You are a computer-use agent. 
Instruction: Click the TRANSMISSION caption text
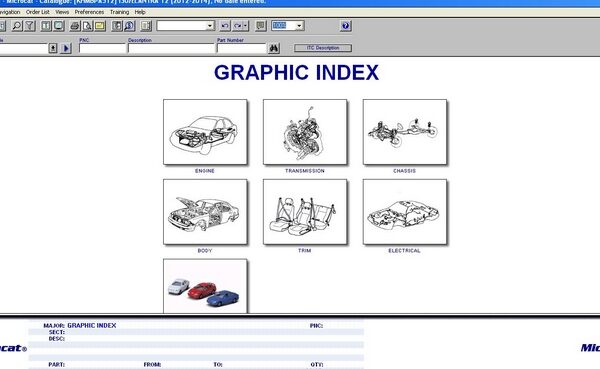pyautogui.click(x=305, y=171)
